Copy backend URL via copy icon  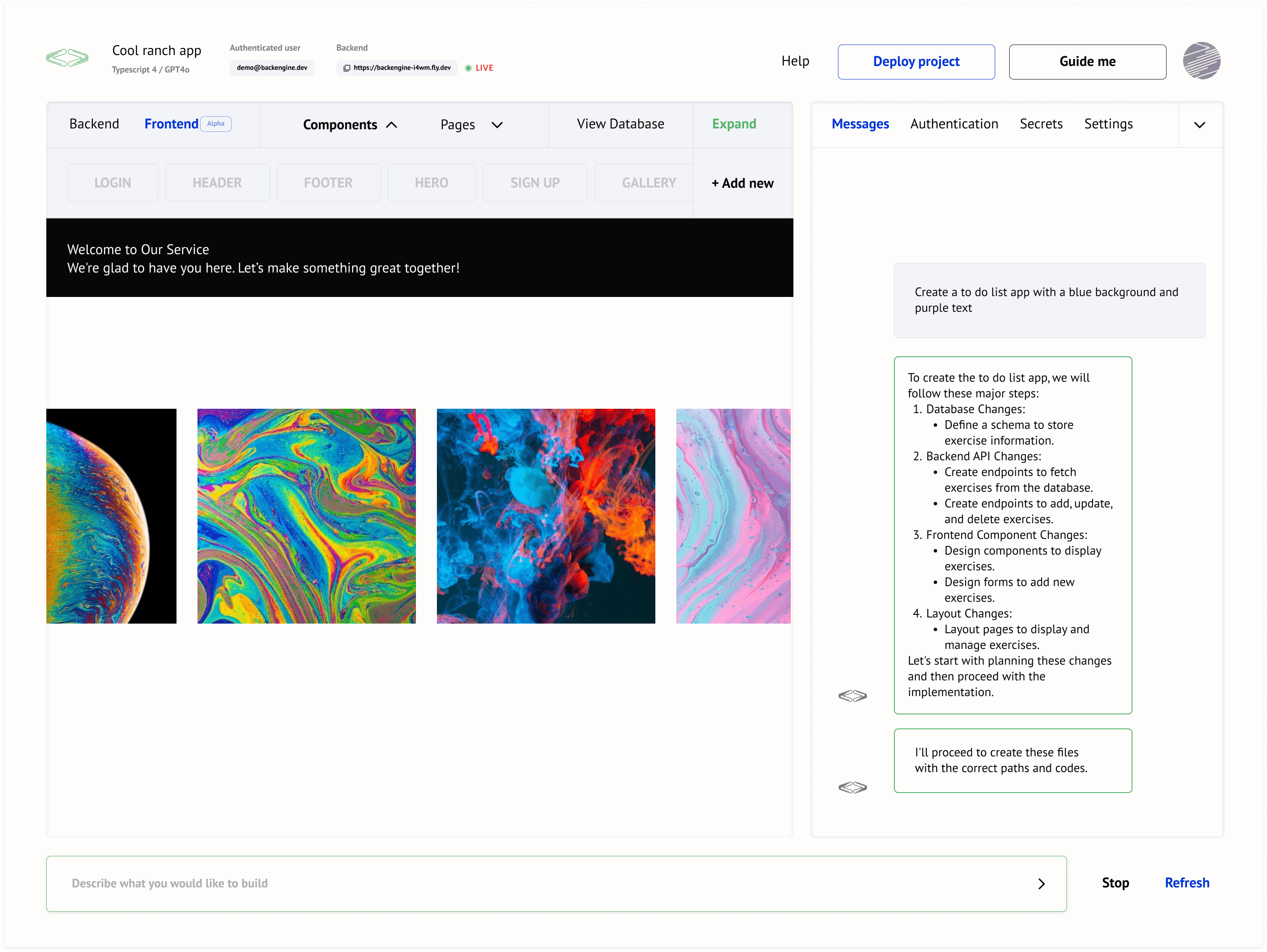pyautogui.click(x=346, y=68)
